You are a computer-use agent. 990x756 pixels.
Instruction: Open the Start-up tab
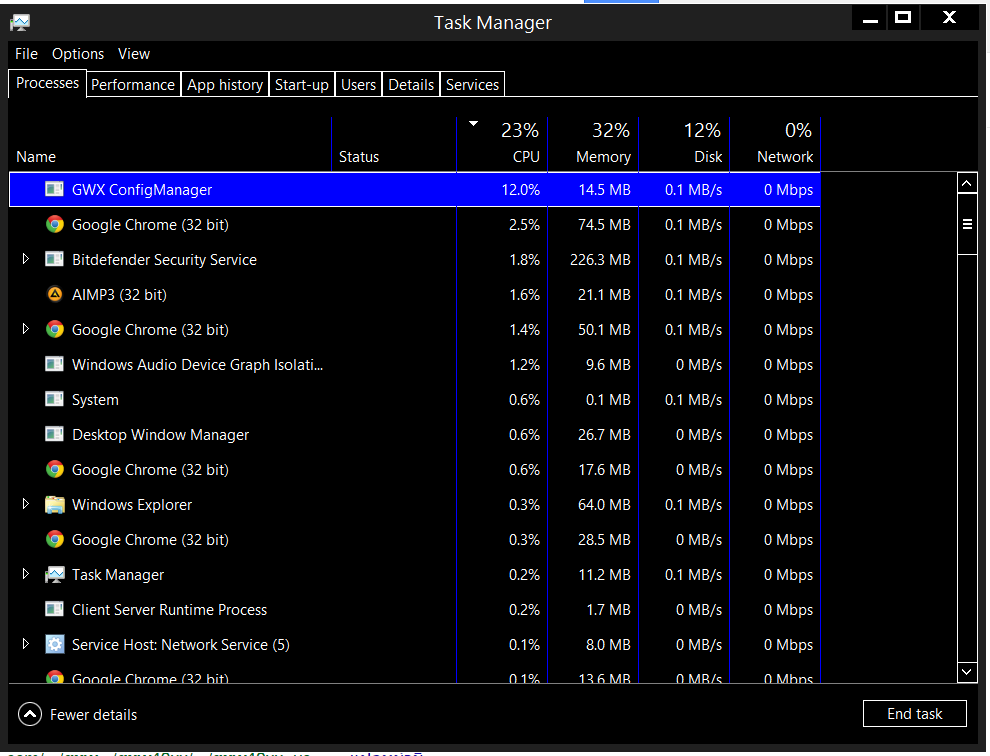302,85
